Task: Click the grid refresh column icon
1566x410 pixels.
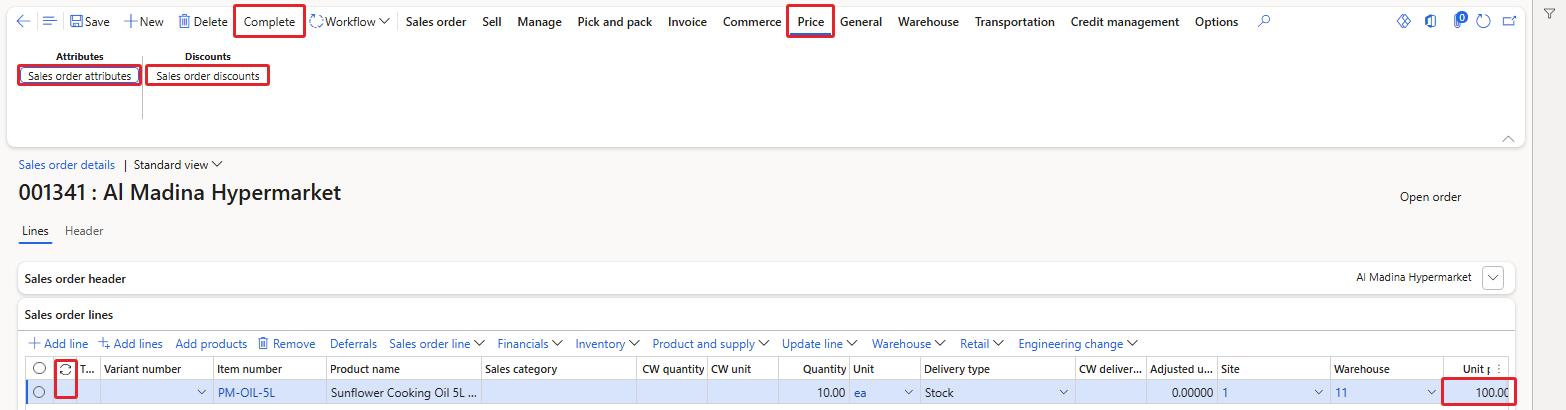Action: point(65,369)
